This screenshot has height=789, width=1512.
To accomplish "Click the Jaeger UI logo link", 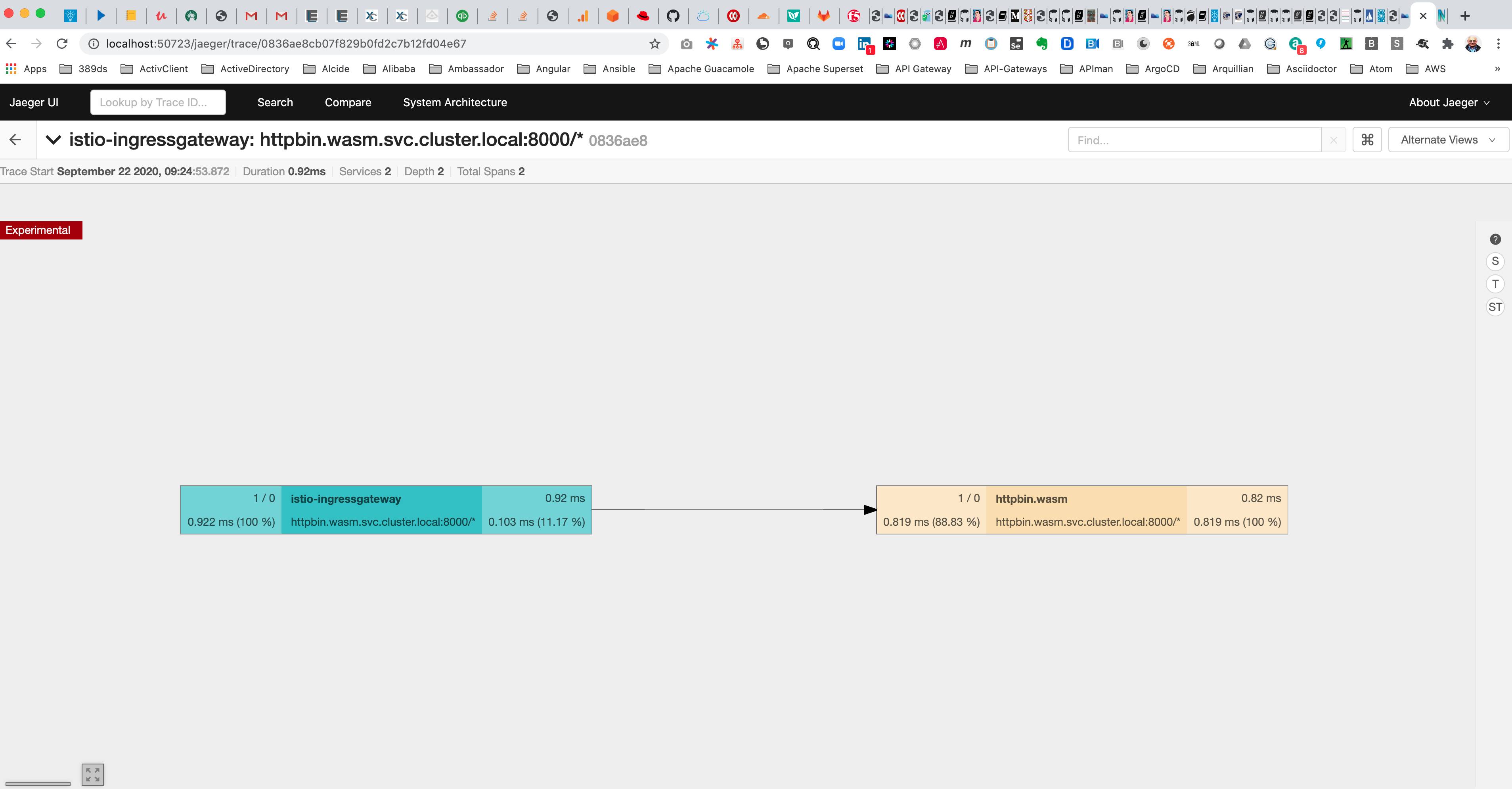I will tap(34, 102).
